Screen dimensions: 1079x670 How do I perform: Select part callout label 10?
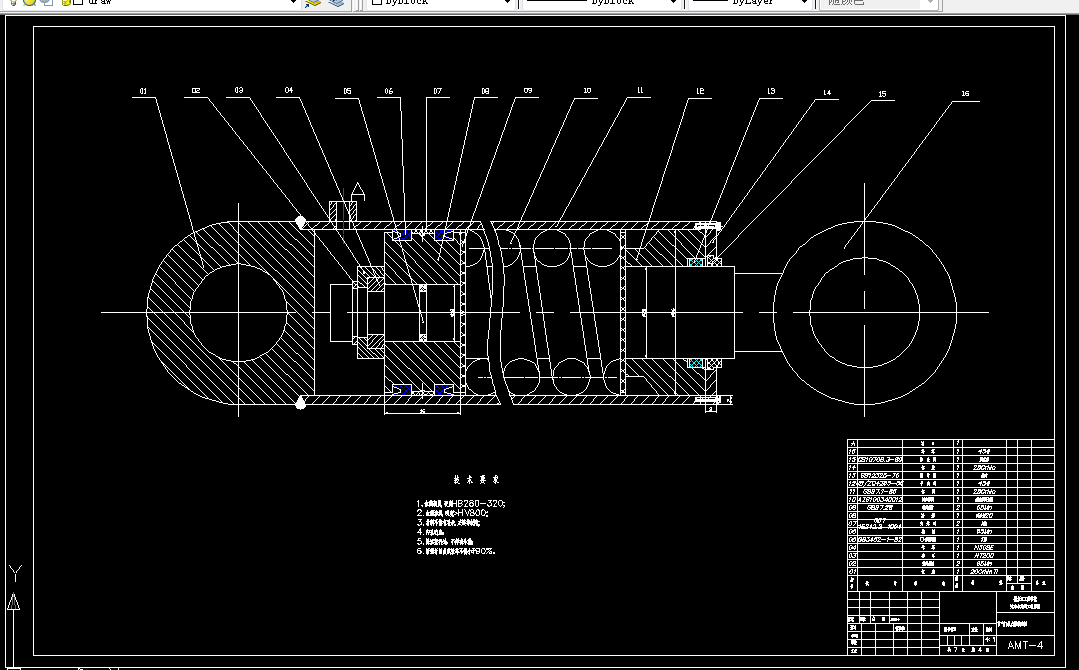pos(587,90)
